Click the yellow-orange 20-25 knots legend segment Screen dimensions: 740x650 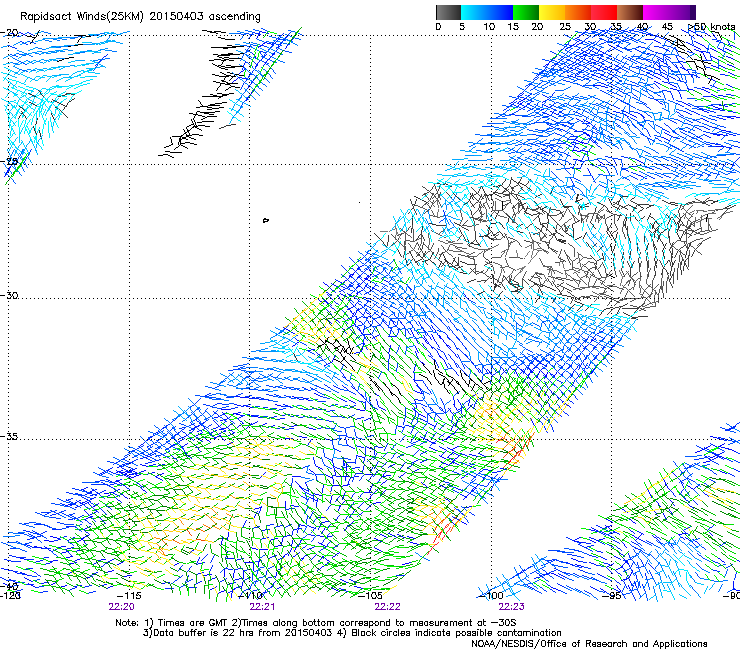552,12
